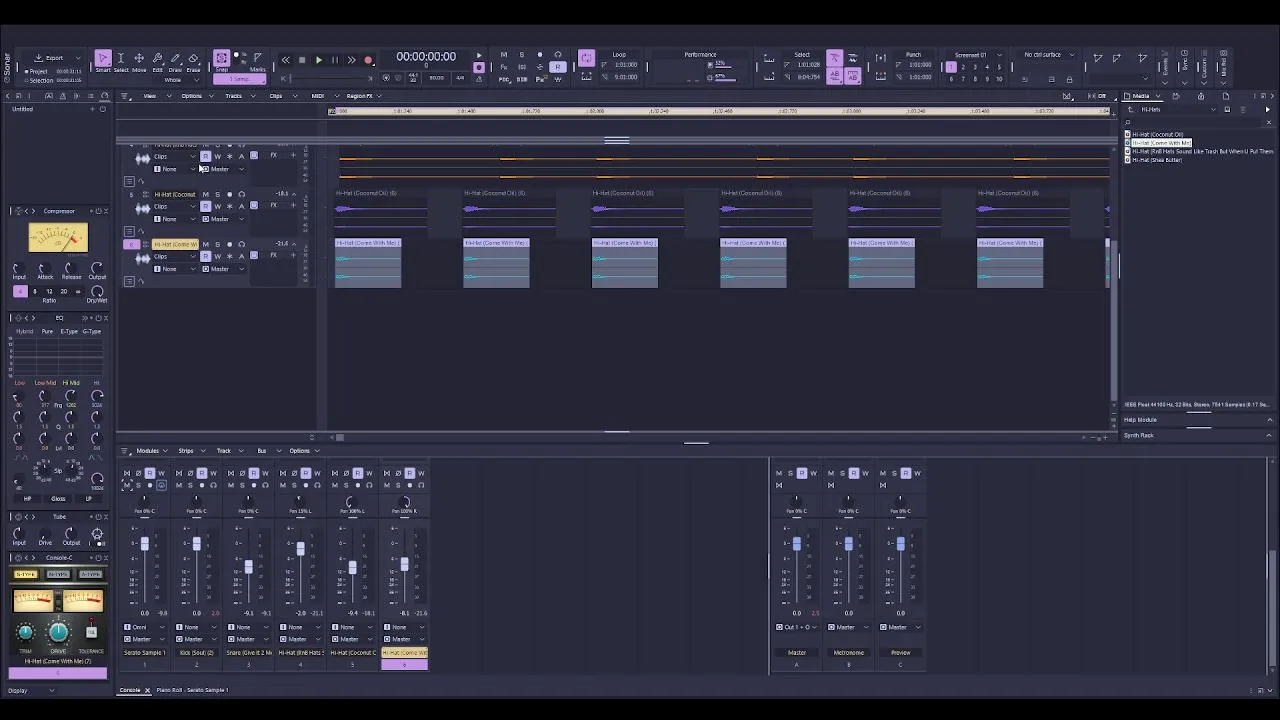
Task: Select the Hi-Hat (Come With Me) strip name
Action: (404, 653)
